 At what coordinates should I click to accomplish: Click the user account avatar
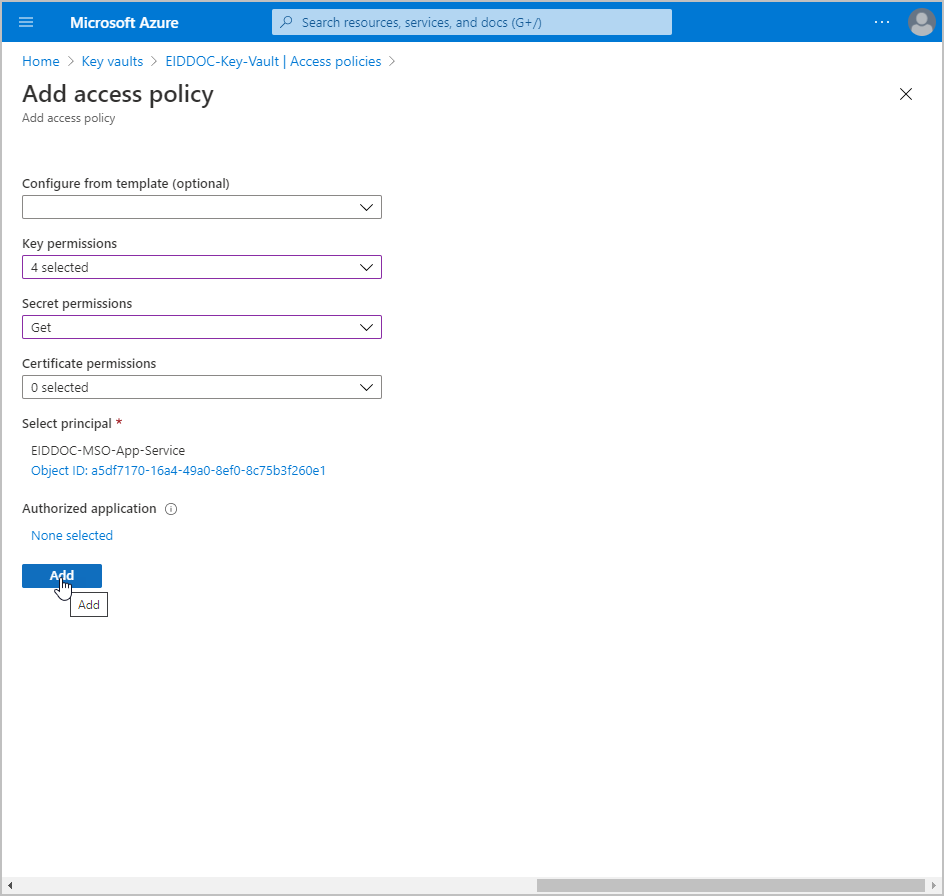click(x=920, y=22)
